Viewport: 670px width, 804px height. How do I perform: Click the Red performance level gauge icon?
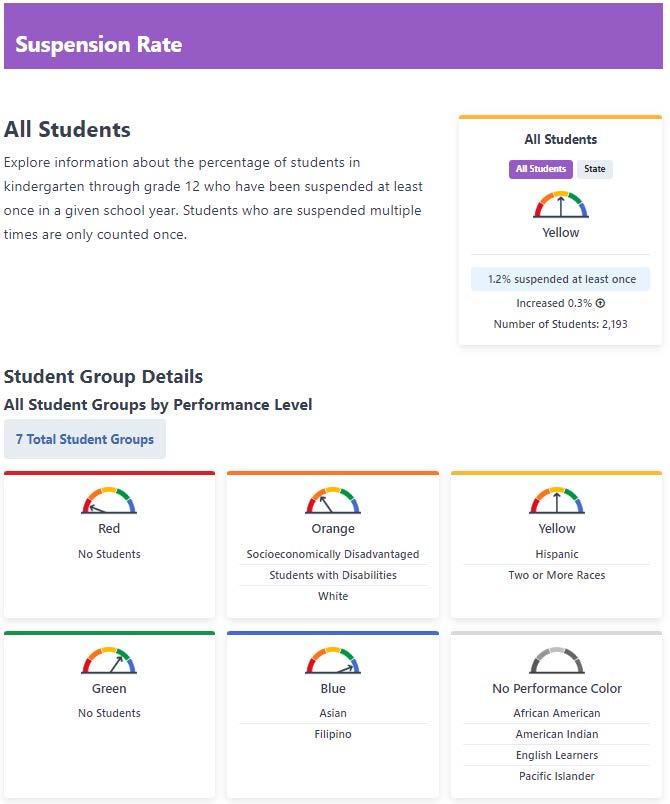tap(109, 500)
